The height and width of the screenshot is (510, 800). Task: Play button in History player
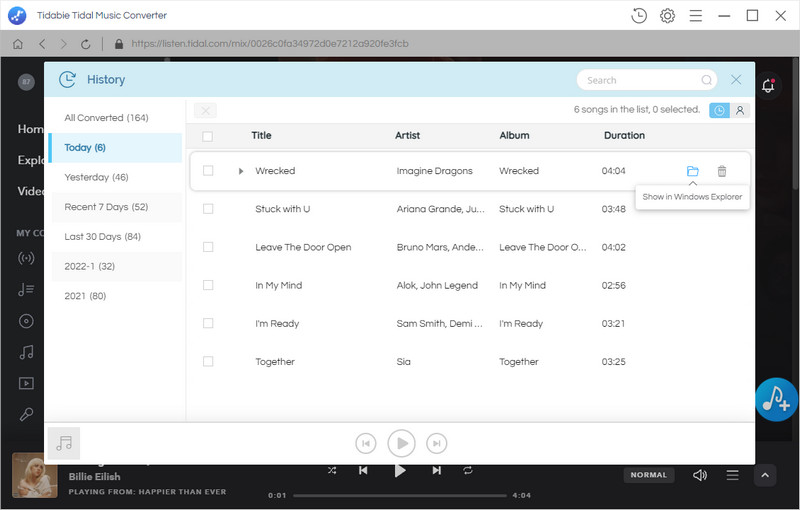(x=402, y=443)
